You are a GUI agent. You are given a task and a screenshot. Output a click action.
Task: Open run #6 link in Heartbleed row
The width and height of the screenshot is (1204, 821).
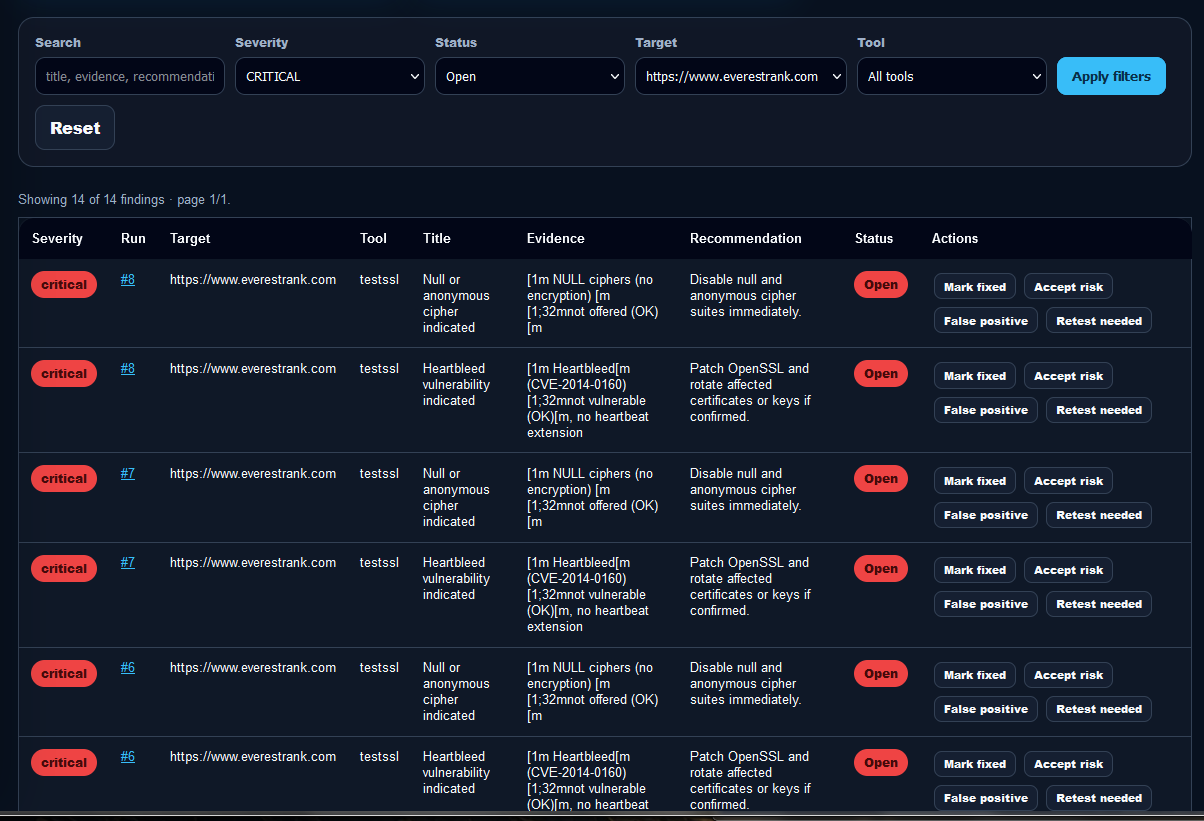point(128,757)
